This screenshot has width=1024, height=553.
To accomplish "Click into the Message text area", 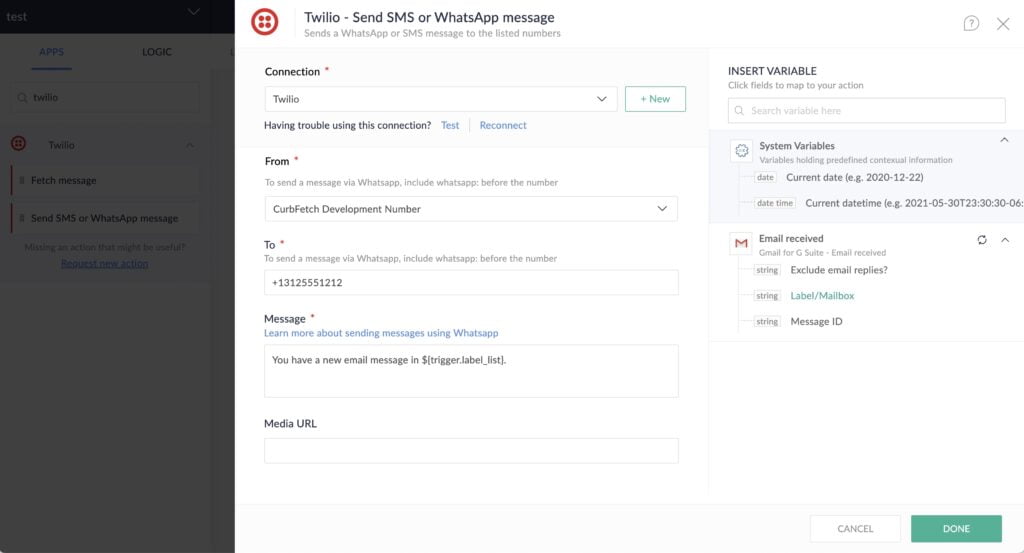I will (x=471, y=371).
